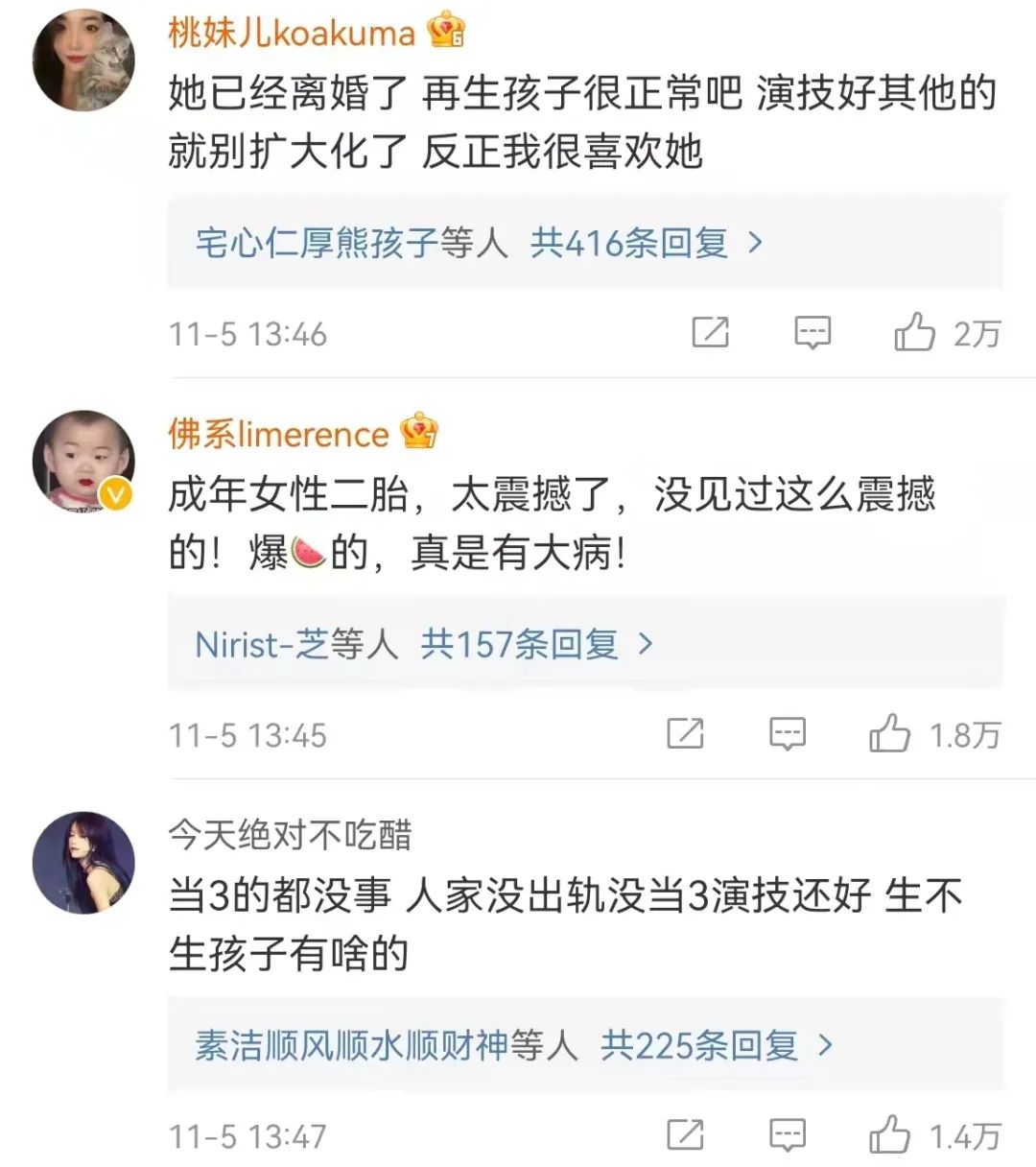The image size is (1036, 1167).
Task: Share the 今天绝对不吃醋 comment
Action: [685, 1135]
